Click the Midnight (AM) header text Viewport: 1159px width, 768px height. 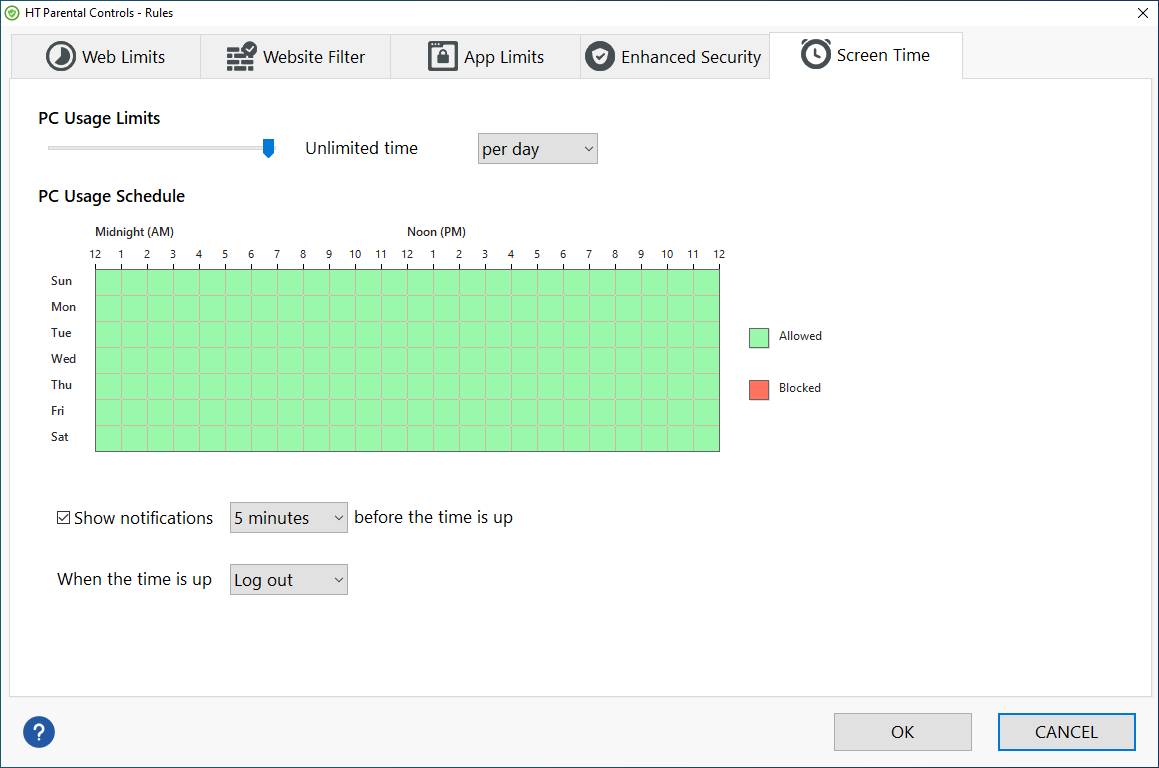(135, 232)
